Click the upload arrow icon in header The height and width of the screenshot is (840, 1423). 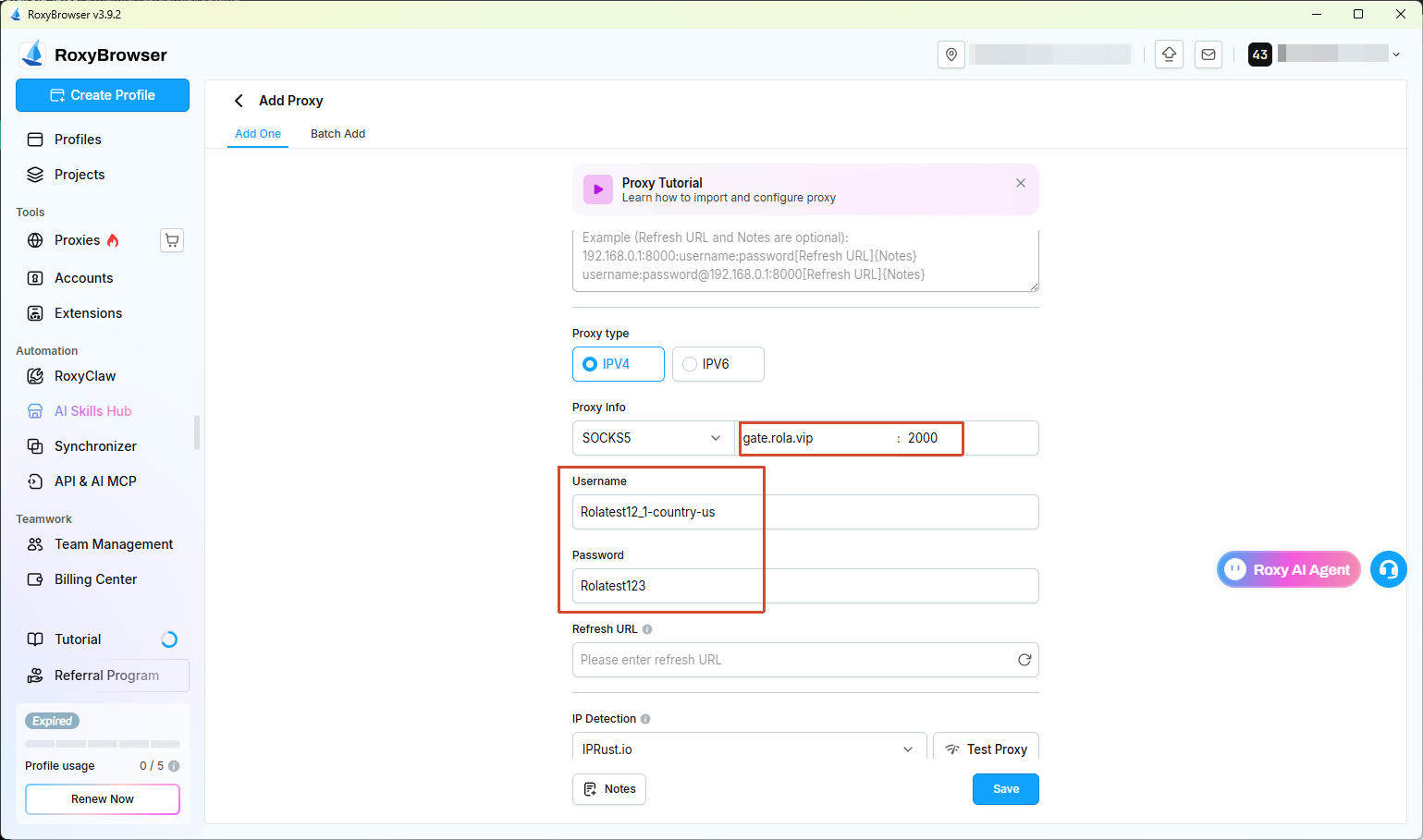(x=1170, y=55)
